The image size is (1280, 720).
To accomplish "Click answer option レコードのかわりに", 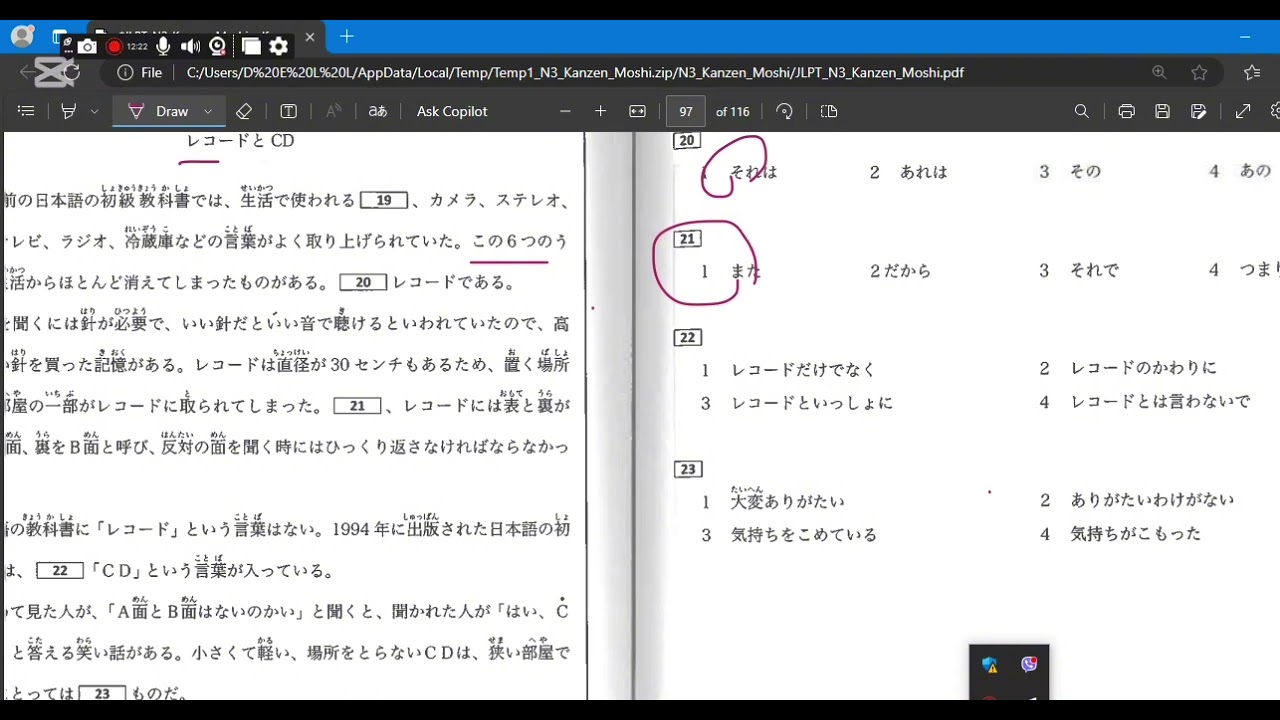I will (1143, 368).
